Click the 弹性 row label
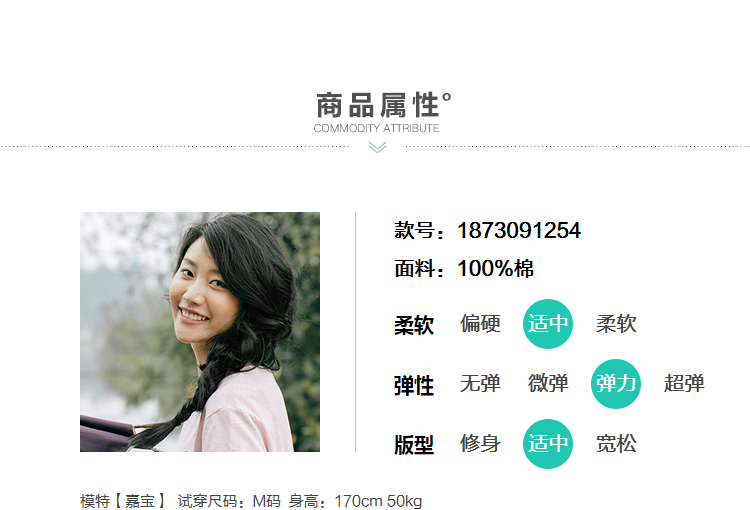The image size is (750, 510). (x=414, y=385)
